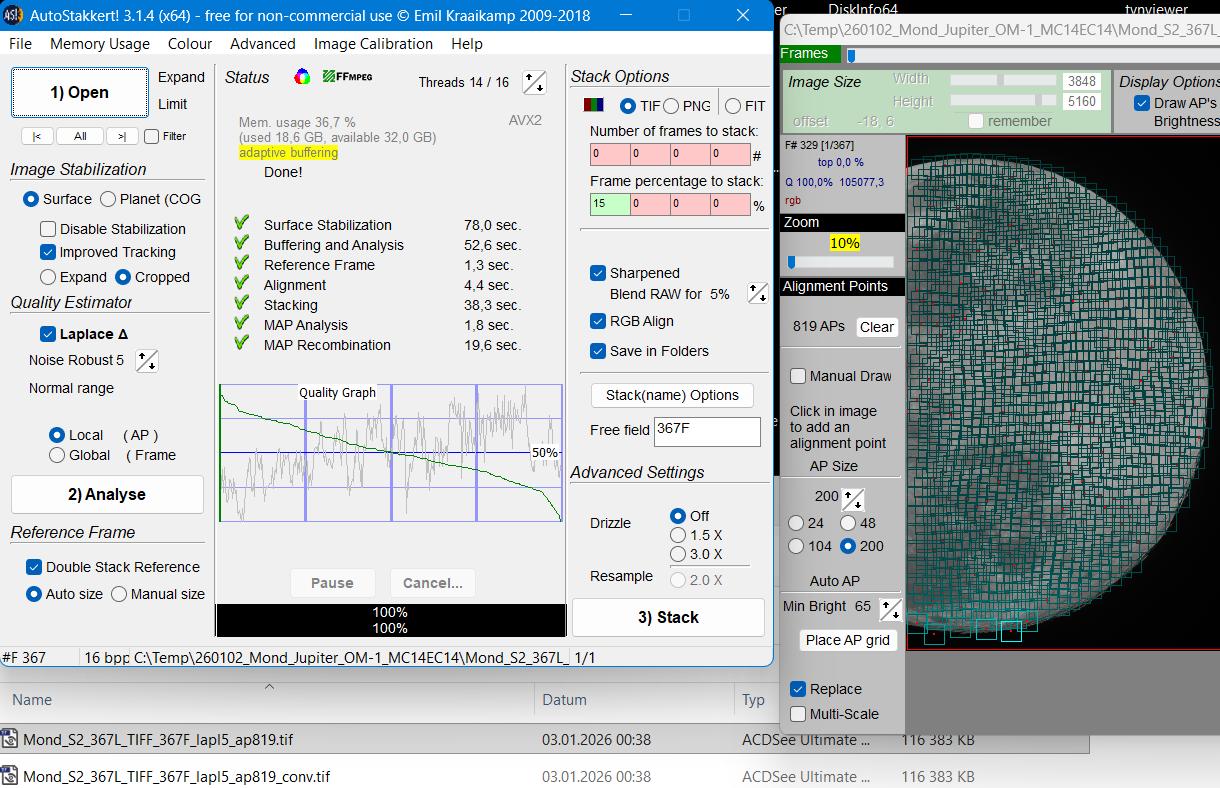Go to the last frame with >| button
The image size is (1220, 788).
[x=122, y=136]
